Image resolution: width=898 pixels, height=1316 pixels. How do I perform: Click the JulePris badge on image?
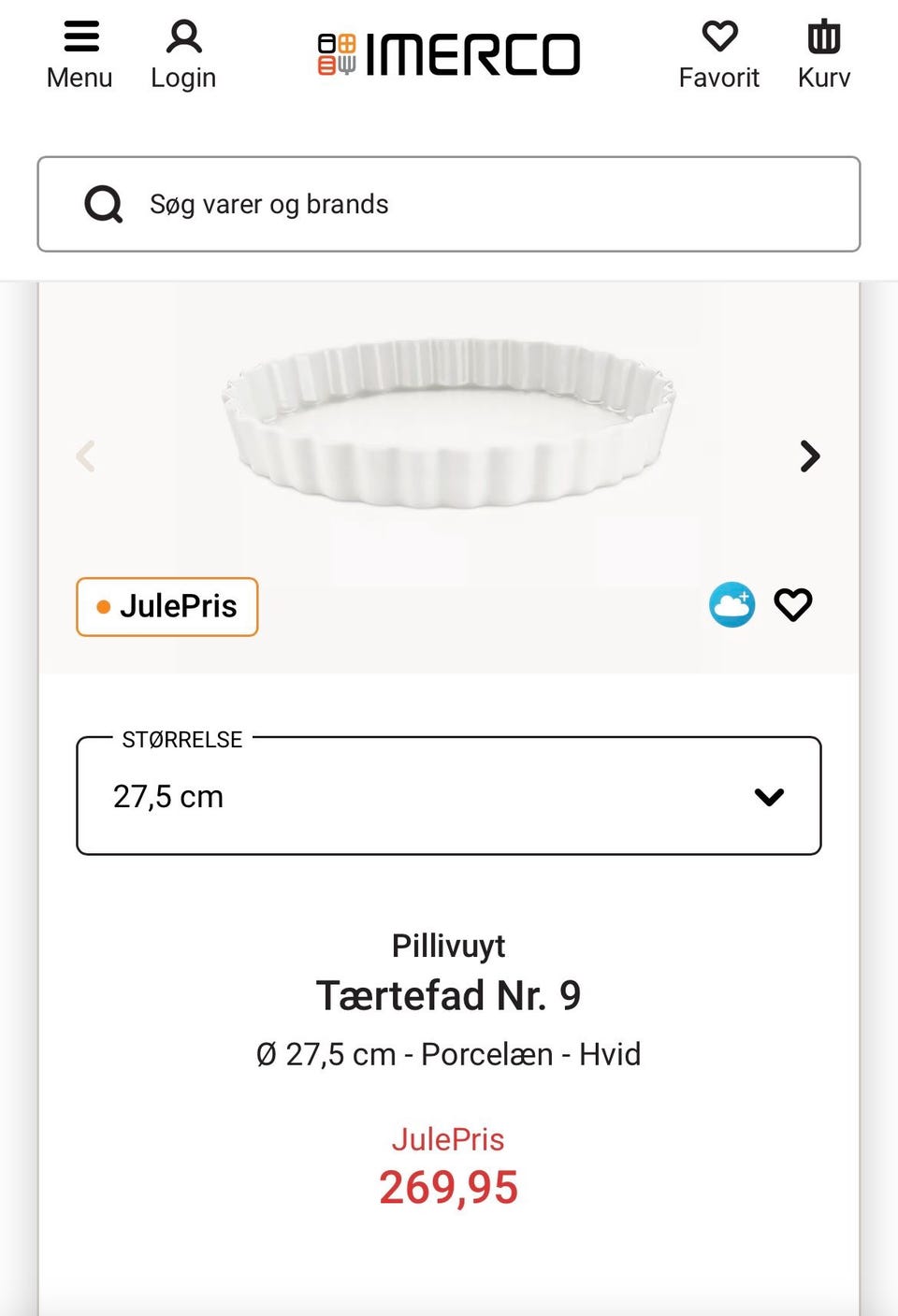click(x=167, y=607)
